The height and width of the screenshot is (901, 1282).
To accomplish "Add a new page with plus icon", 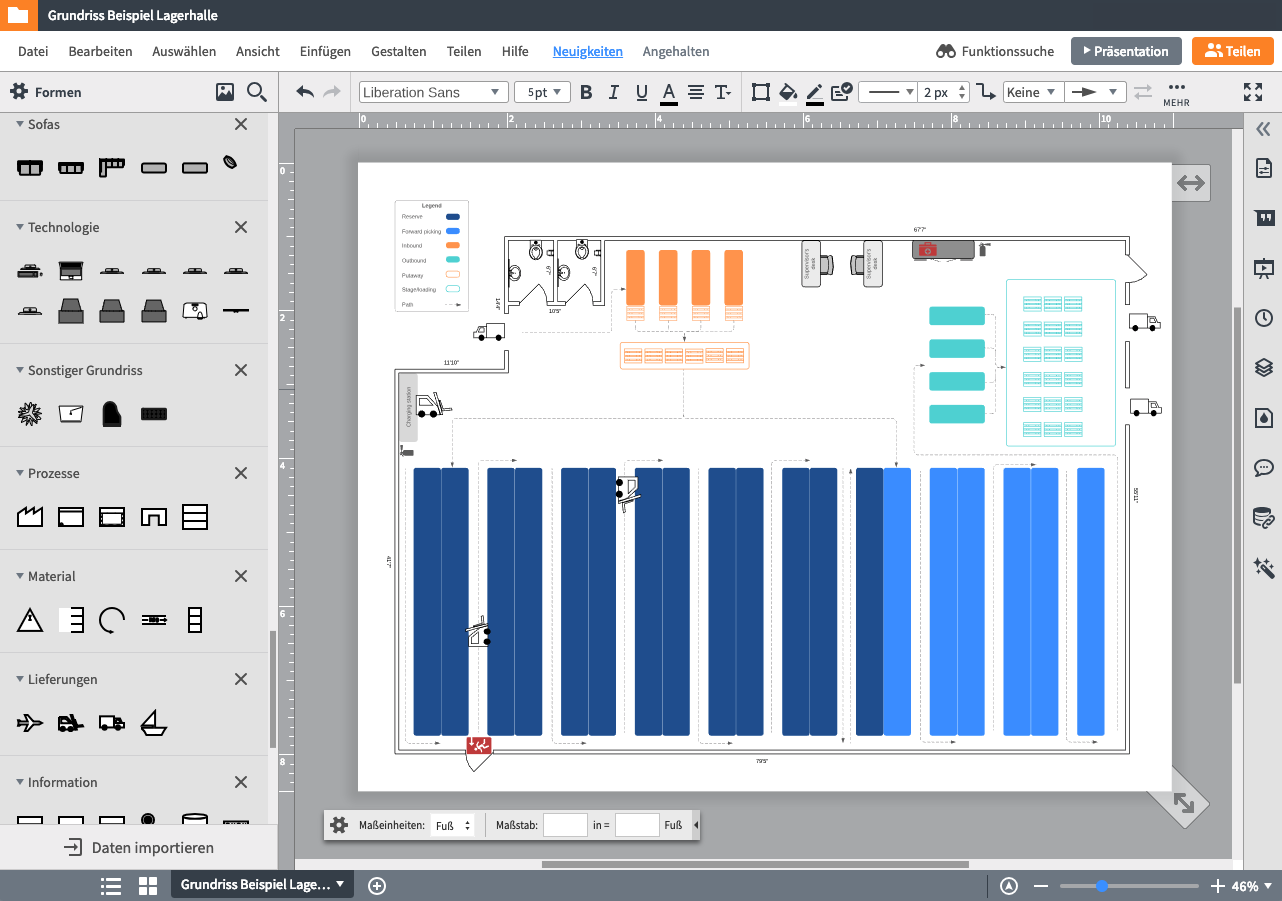I will tap(377, 885).
